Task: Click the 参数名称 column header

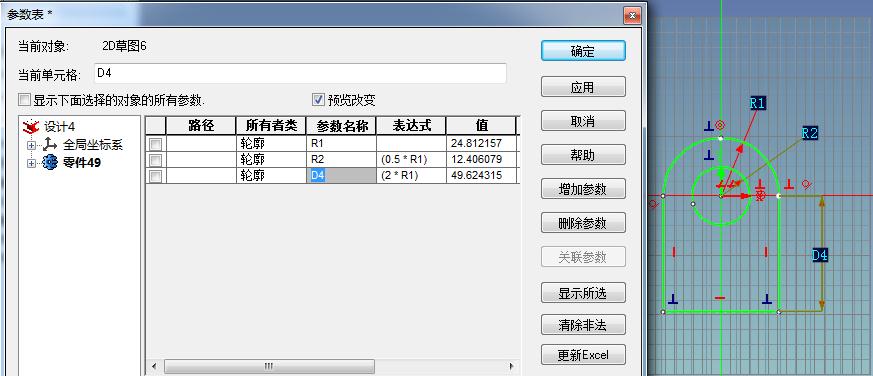Action: pyautogui.click(x=341, y=125)
